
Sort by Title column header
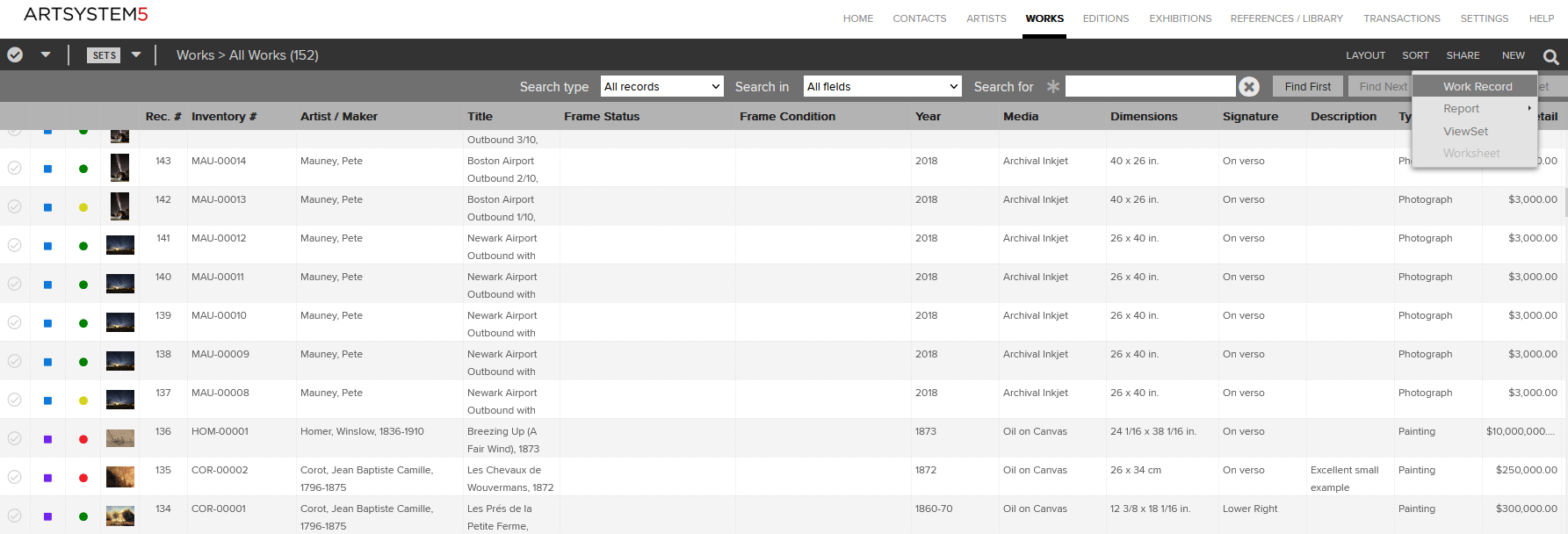click(481, 116)
